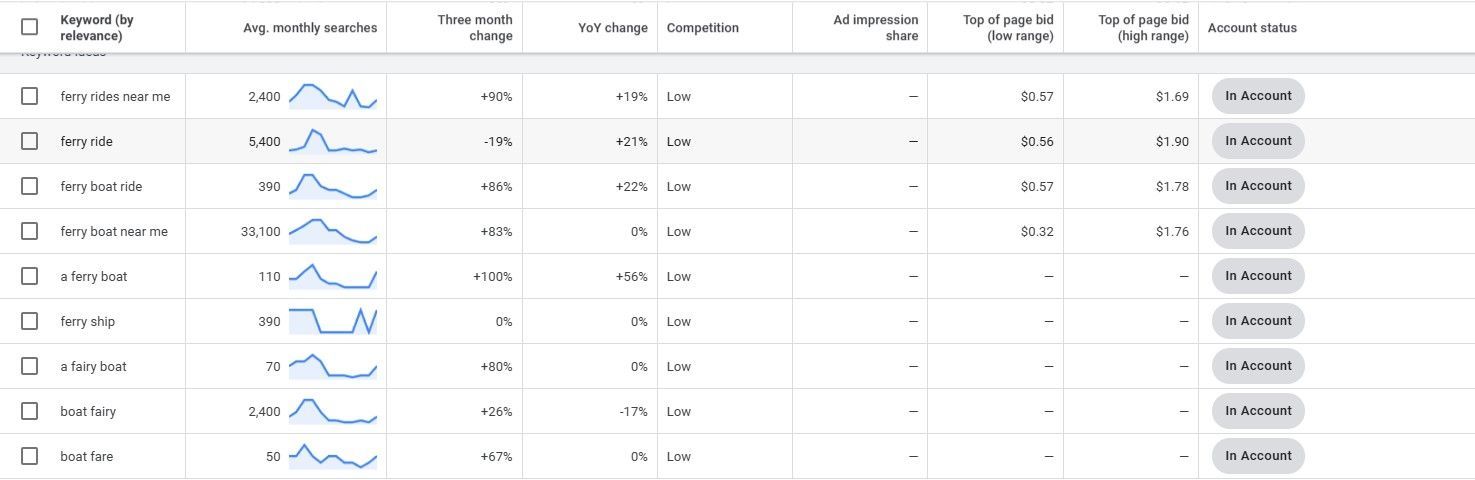Viewport: 1475px width, 480px height.
Task: Sort table by Three month change
Action: click(475, 28)
